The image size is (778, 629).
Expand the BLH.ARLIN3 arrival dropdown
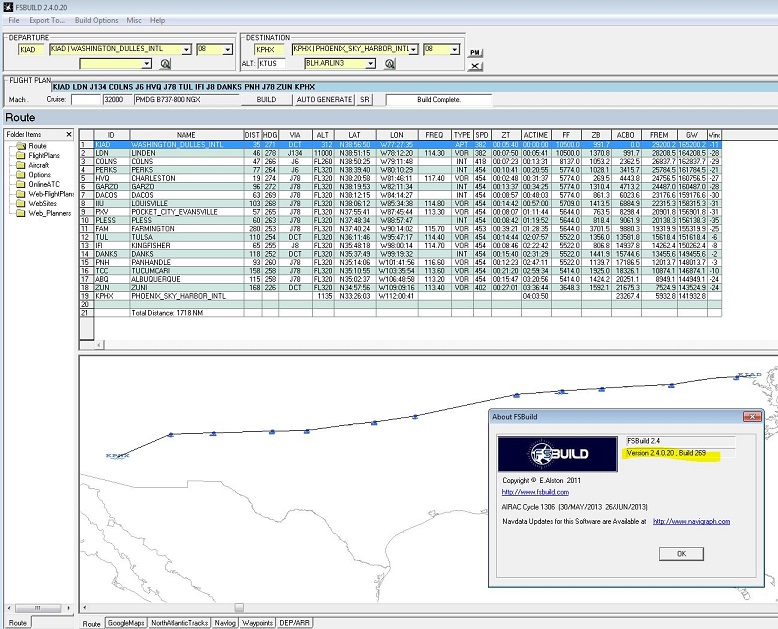(370, 63)
